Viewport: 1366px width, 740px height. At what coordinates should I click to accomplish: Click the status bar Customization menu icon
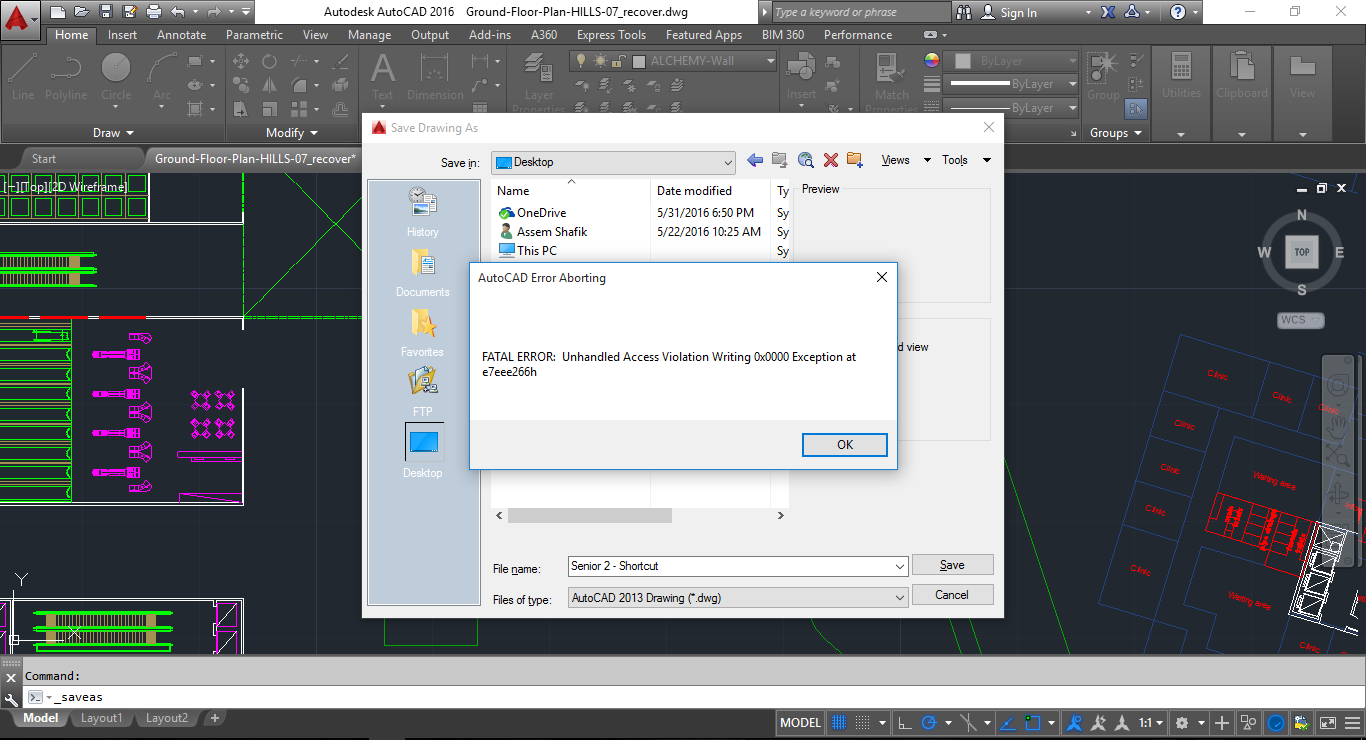1352,722
